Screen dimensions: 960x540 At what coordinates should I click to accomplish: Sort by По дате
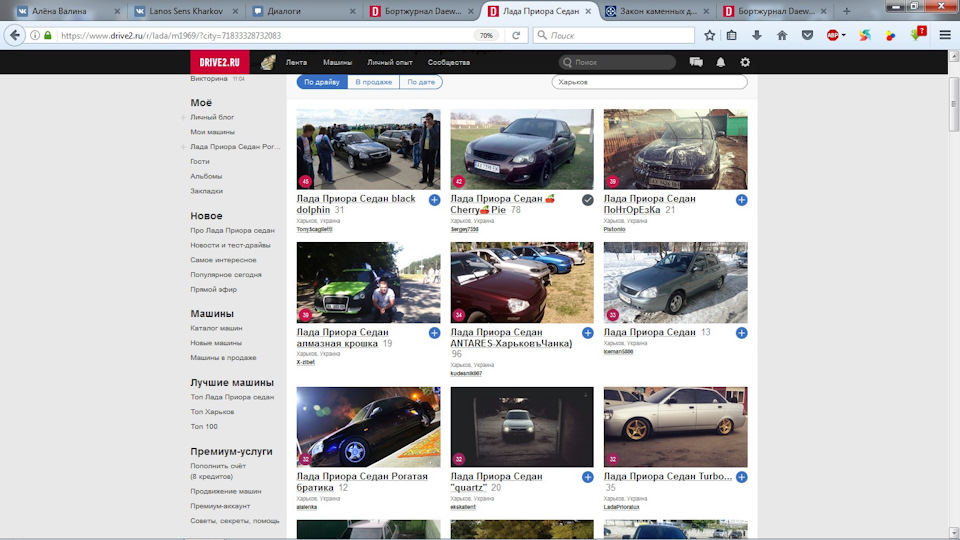[x=421, y=82]
